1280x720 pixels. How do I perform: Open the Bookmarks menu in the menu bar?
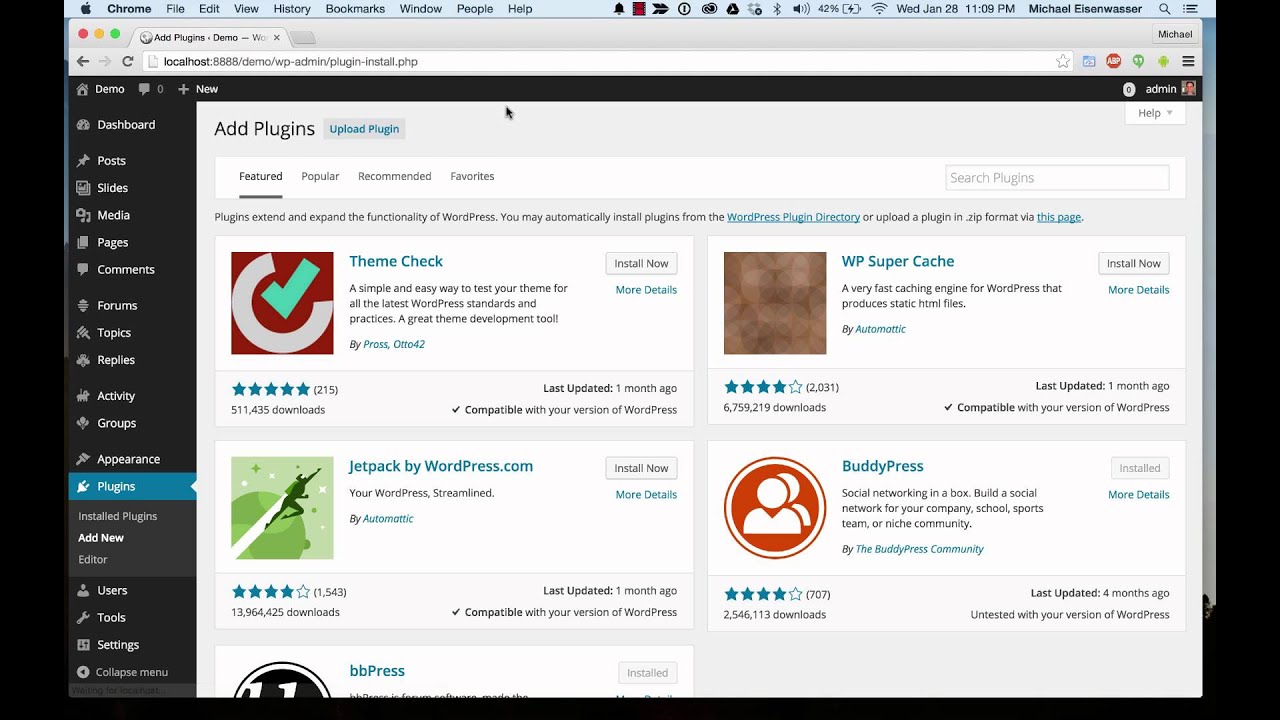[355, 9]
